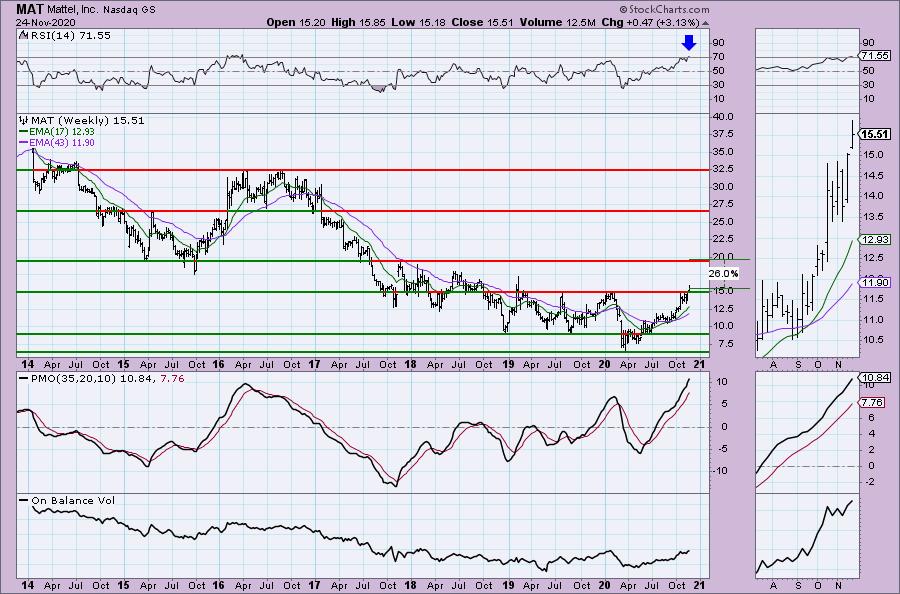Click the RSI line icon in the legend
The height and width of the screenshot is (594, 900).
[24, 36]
